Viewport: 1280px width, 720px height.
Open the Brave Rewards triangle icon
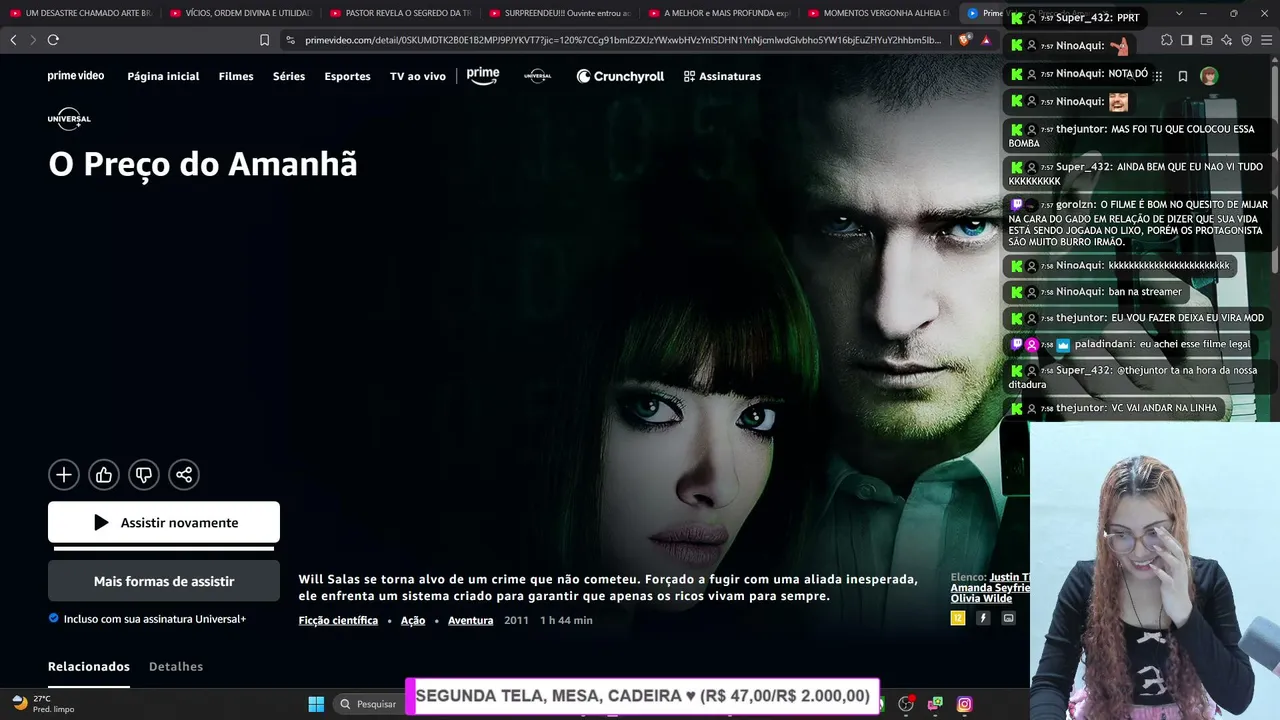(x=986, y=40)
